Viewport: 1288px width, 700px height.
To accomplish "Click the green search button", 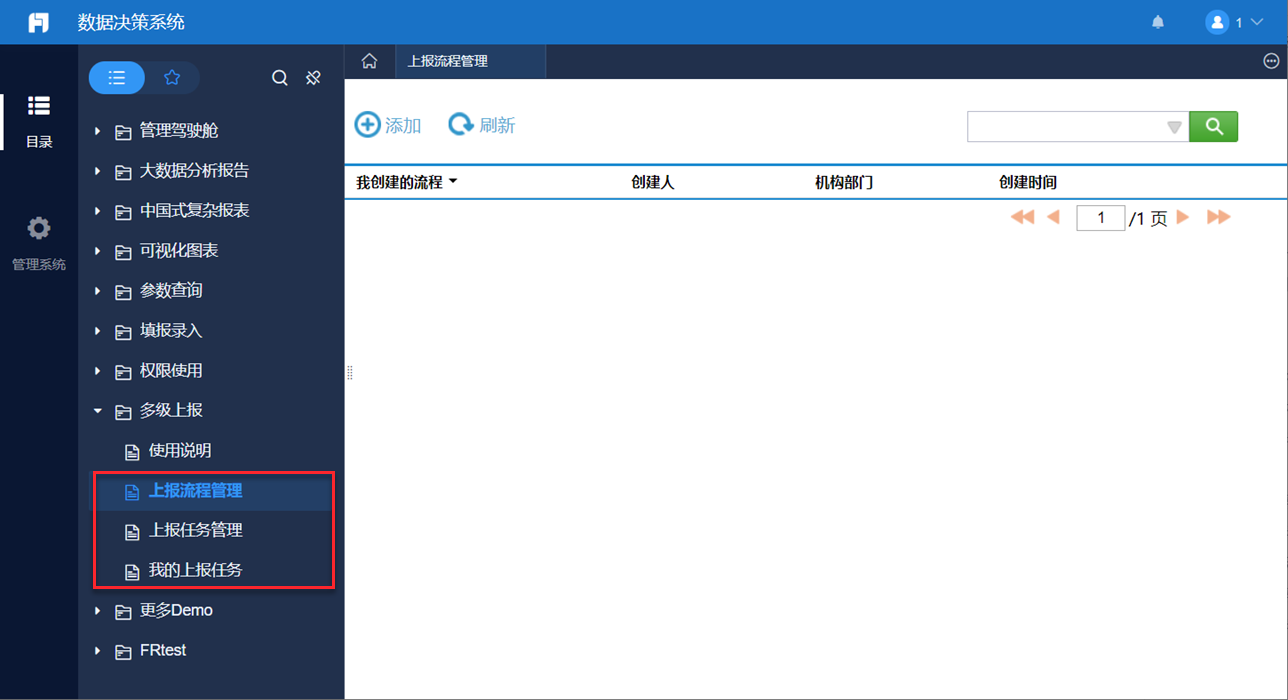I will [1214, 127].
